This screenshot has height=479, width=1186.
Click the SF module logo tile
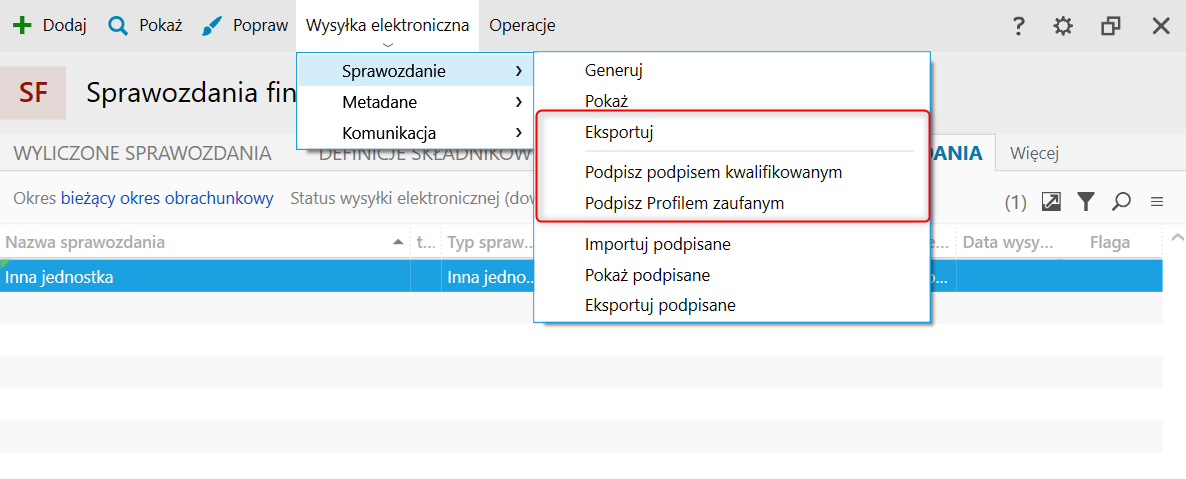pyautogui.click(x=33, y=92)
